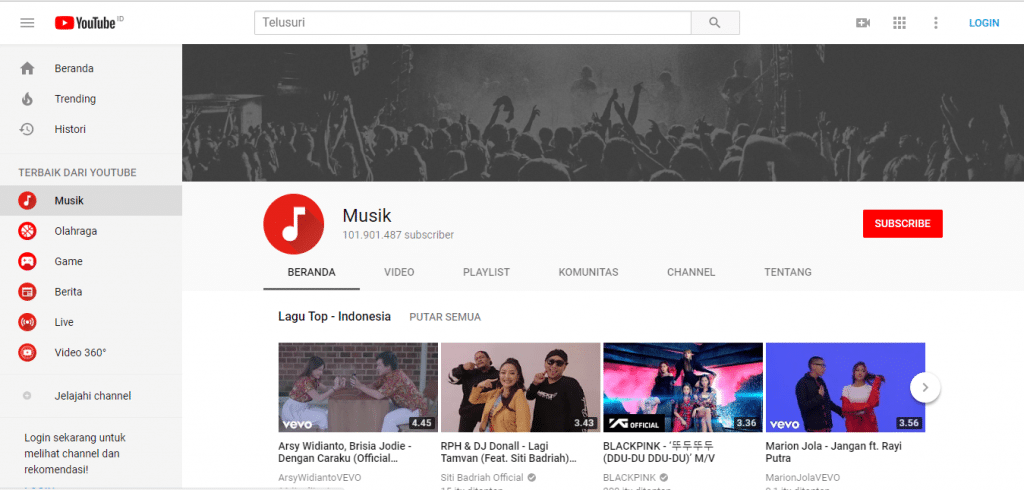The image size is (1024, 490).
Task: Click the red SUBSCRIBE button
Action: click(903, 223)
